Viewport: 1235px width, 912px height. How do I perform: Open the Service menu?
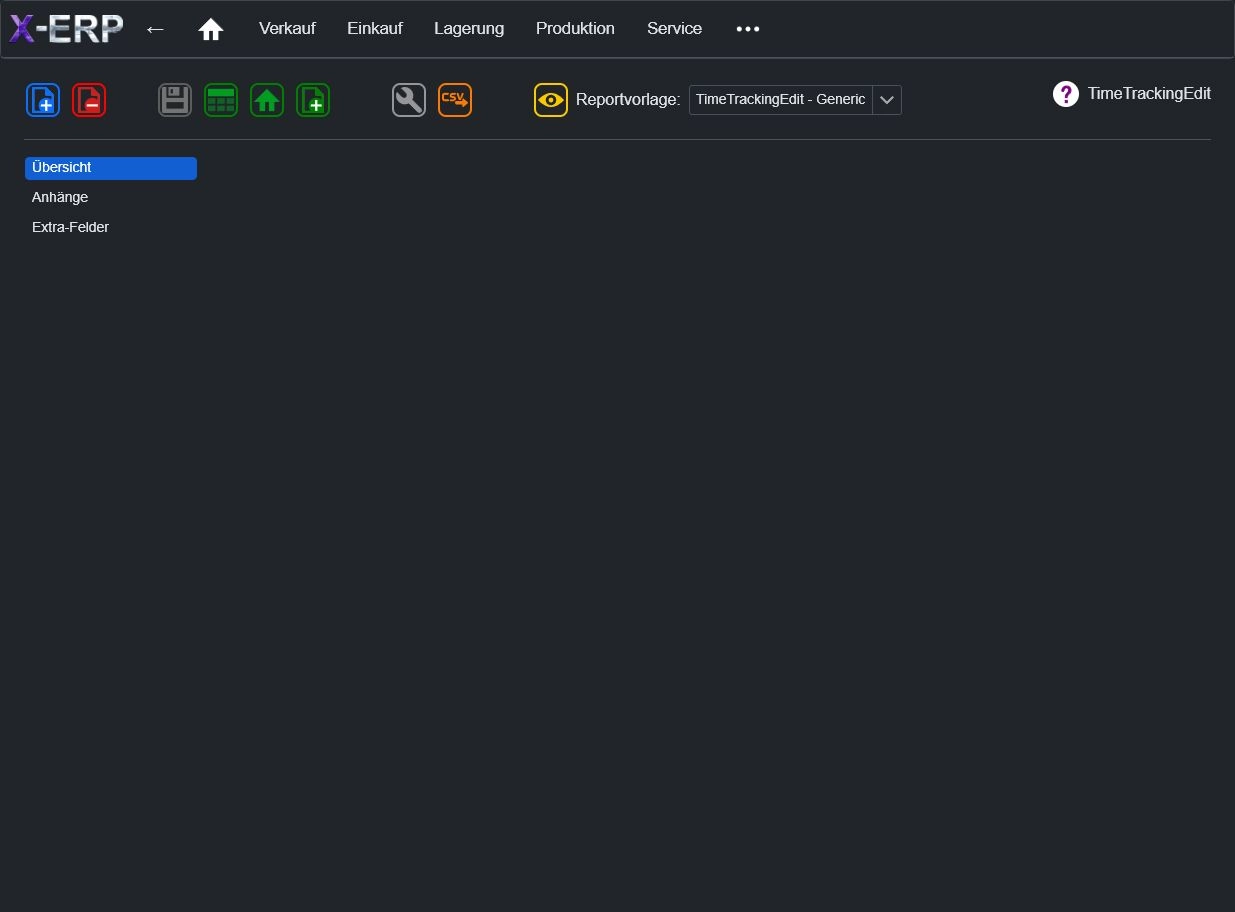point(674,29)
